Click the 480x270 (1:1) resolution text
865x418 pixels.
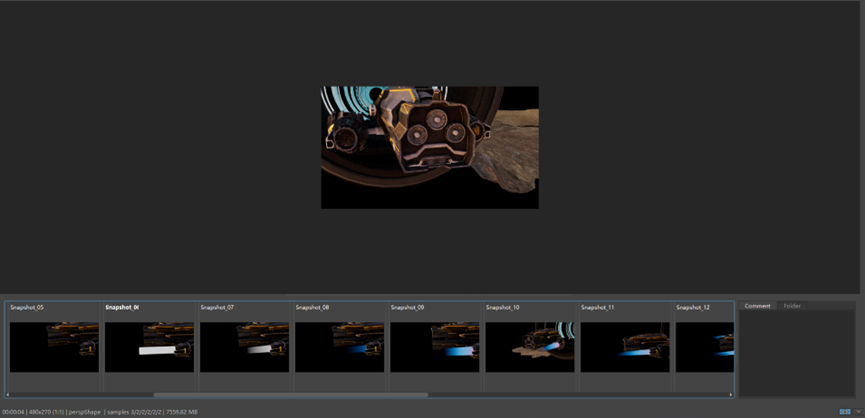click(x=47, y=412)
